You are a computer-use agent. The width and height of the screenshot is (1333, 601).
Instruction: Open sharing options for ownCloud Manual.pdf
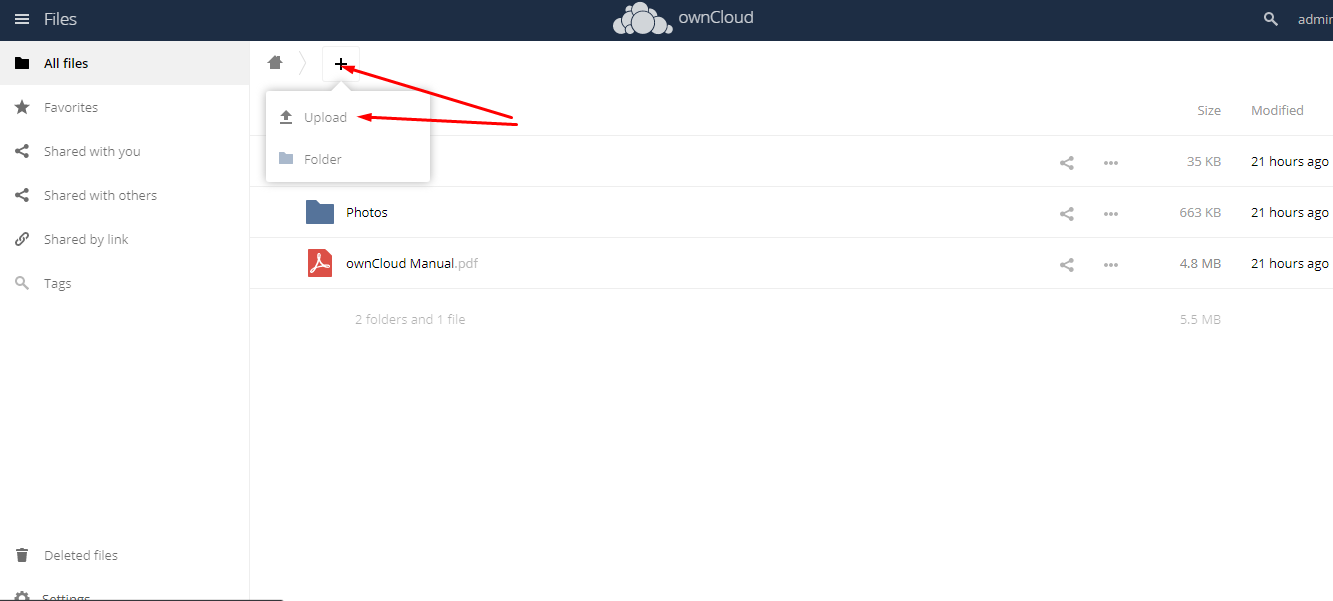1066,263
